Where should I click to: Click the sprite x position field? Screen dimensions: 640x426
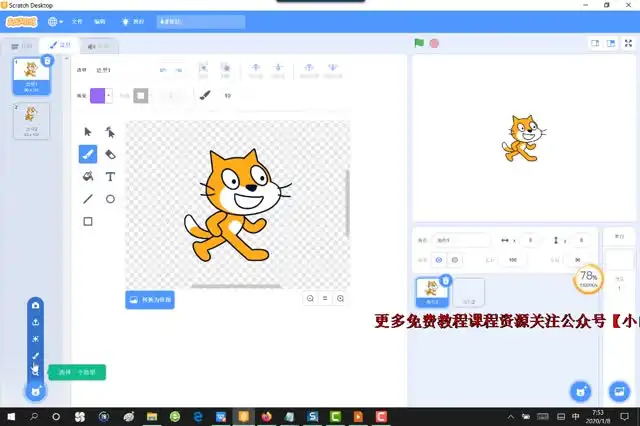[x=530, y=240]
